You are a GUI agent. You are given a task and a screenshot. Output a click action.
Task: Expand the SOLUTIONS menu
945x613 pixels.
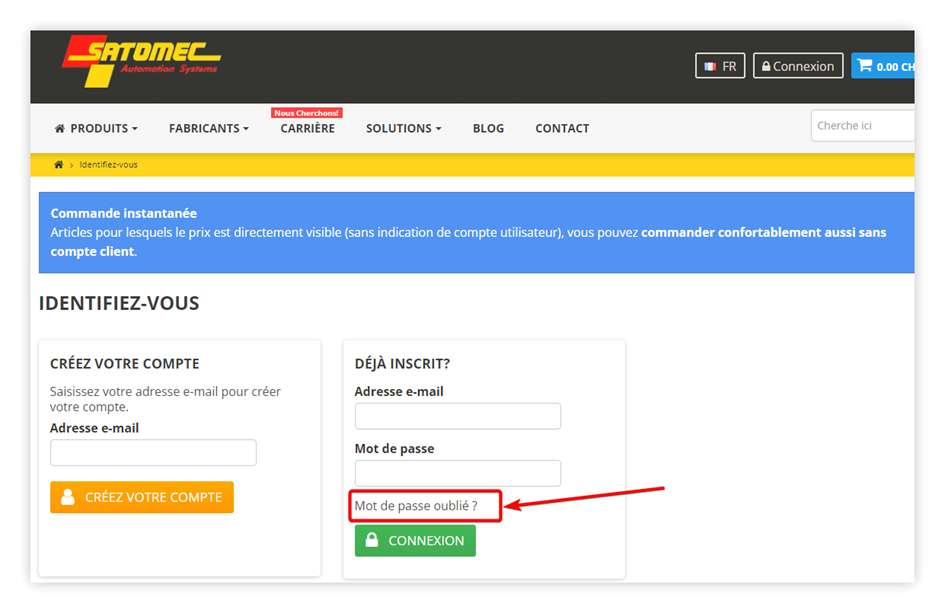403,128
